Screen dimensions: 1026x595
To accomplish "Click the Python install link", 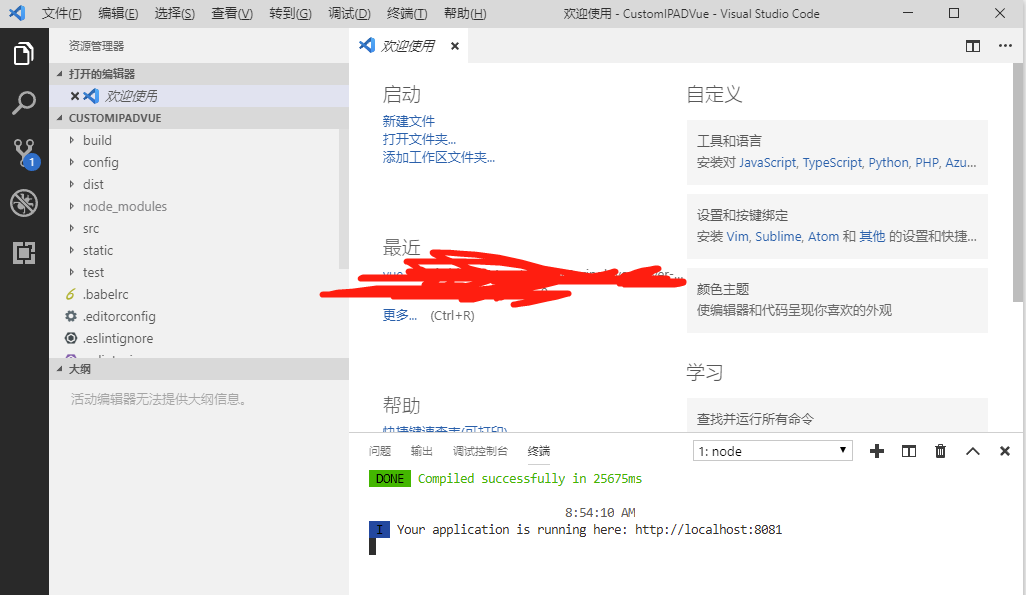I will click(889, 162).
